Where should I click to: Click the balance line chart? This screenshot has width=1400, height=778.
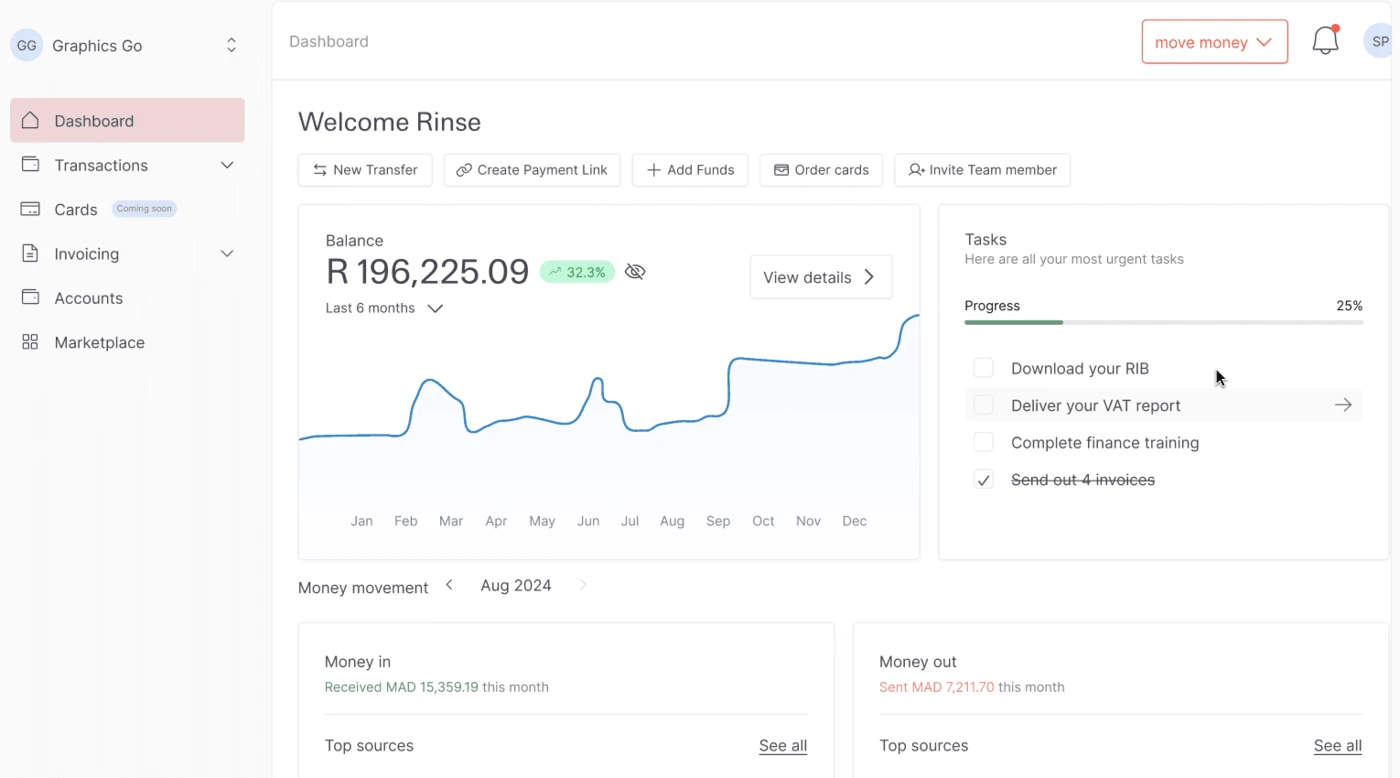coord(609,410)
